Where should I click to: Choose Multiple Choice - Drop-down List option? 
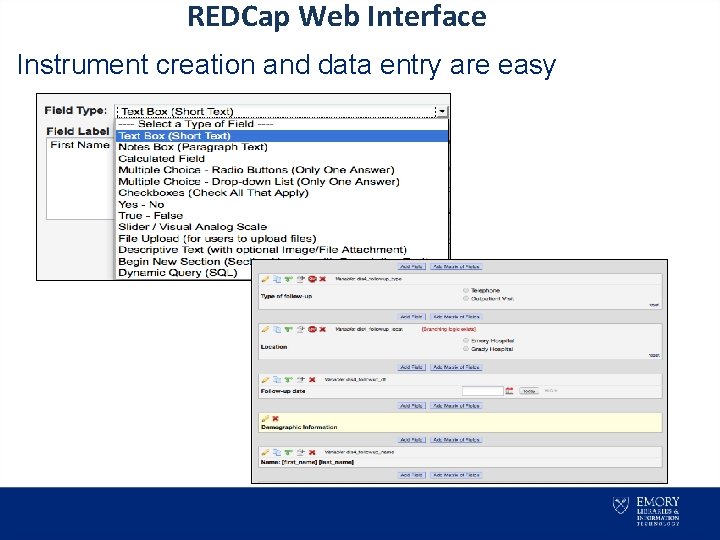coord(282,181)
